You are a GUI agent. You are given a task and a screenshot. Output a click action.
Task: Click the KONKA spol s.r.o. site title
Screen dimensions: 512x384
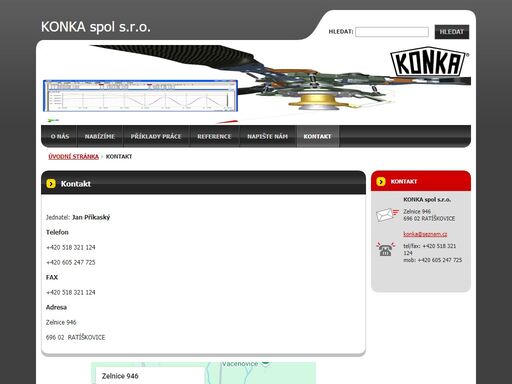[x=96, y=27]
